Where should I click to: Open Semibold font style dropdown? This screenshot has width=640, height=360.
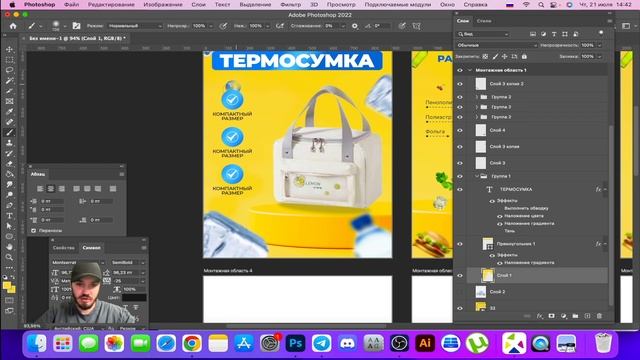pyautogui.click(x=128, y=262)
